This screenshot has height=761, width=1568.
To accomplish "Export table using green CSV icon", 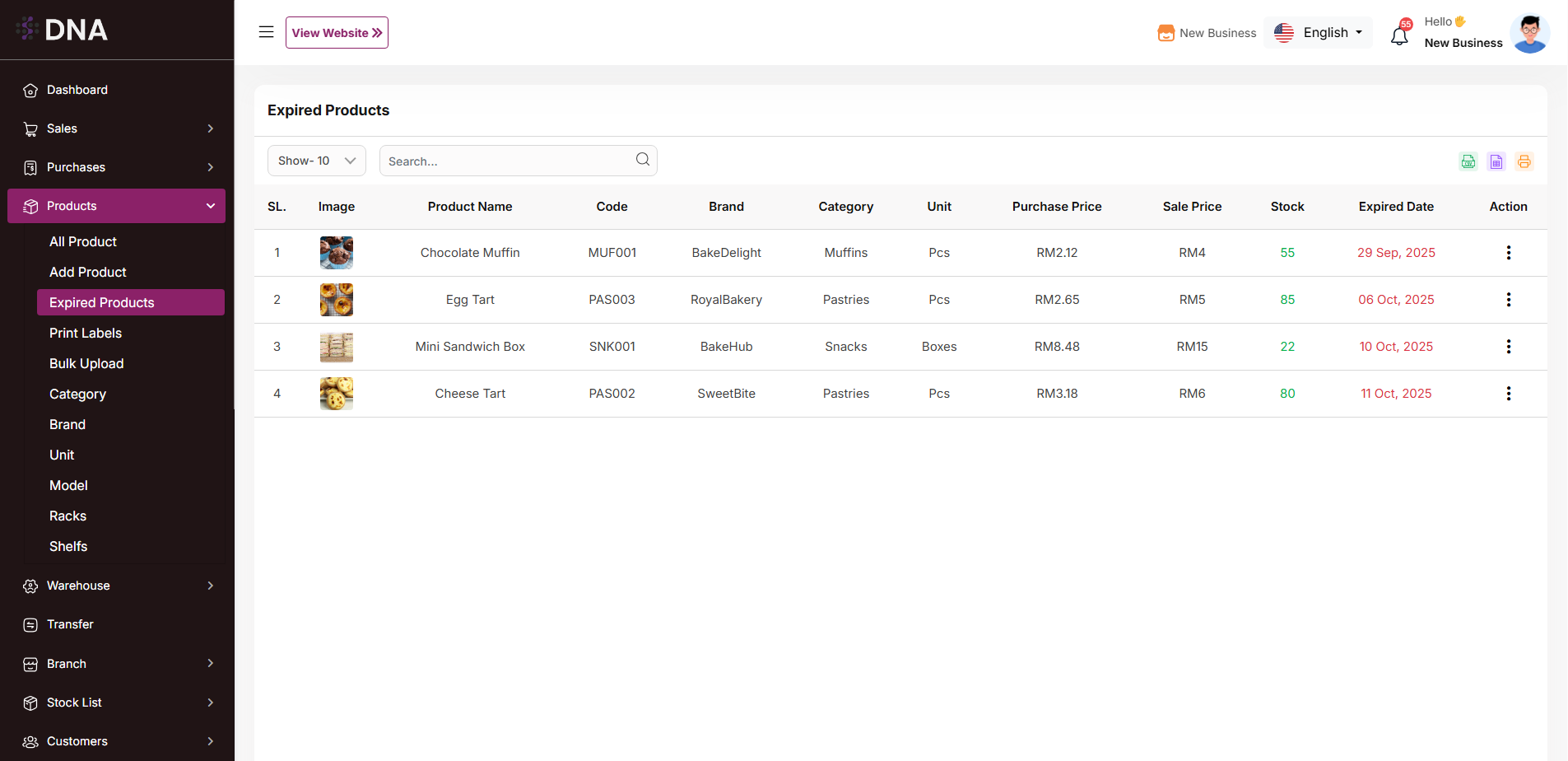I will [x=1468, y=161].
